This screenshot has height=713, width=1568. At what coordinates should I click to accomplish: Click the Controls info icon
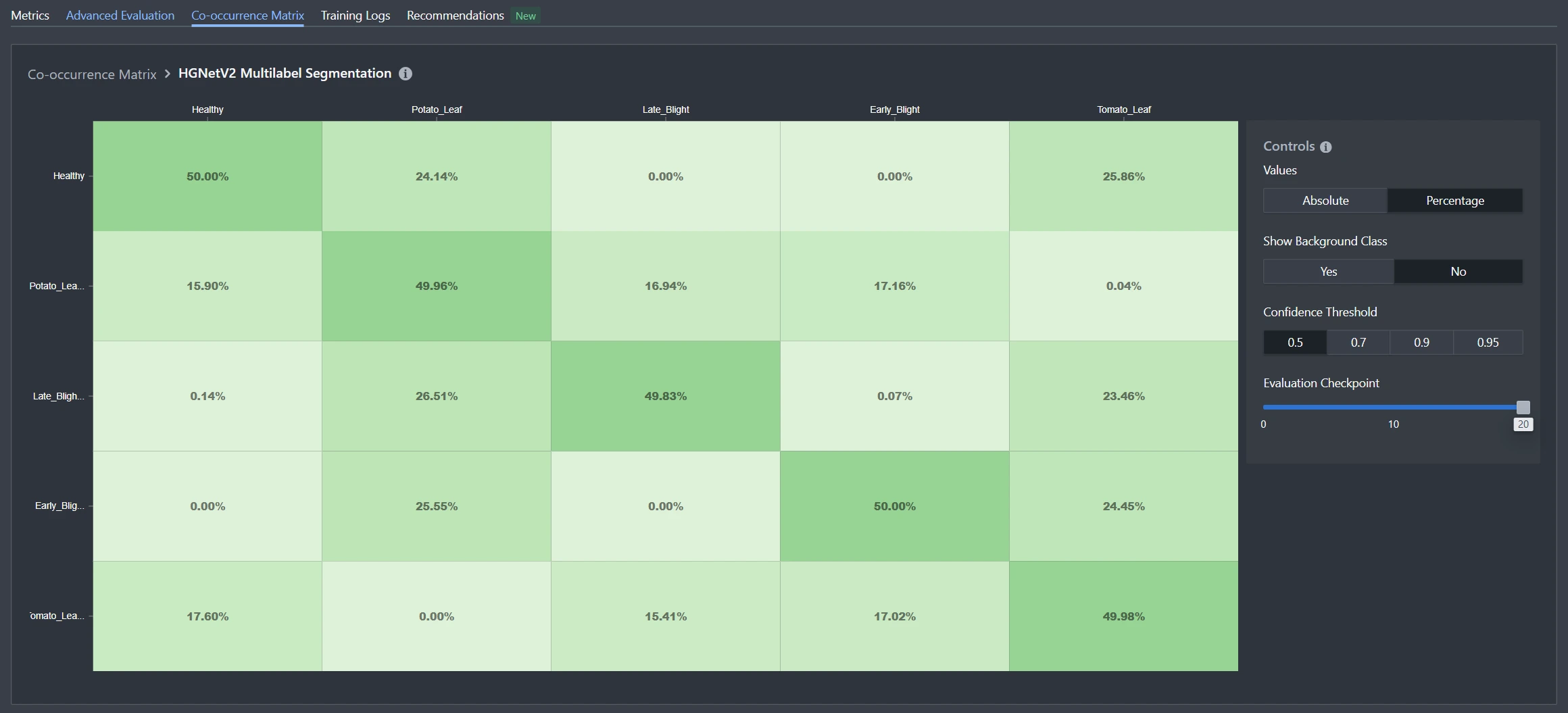[1325, 147]
